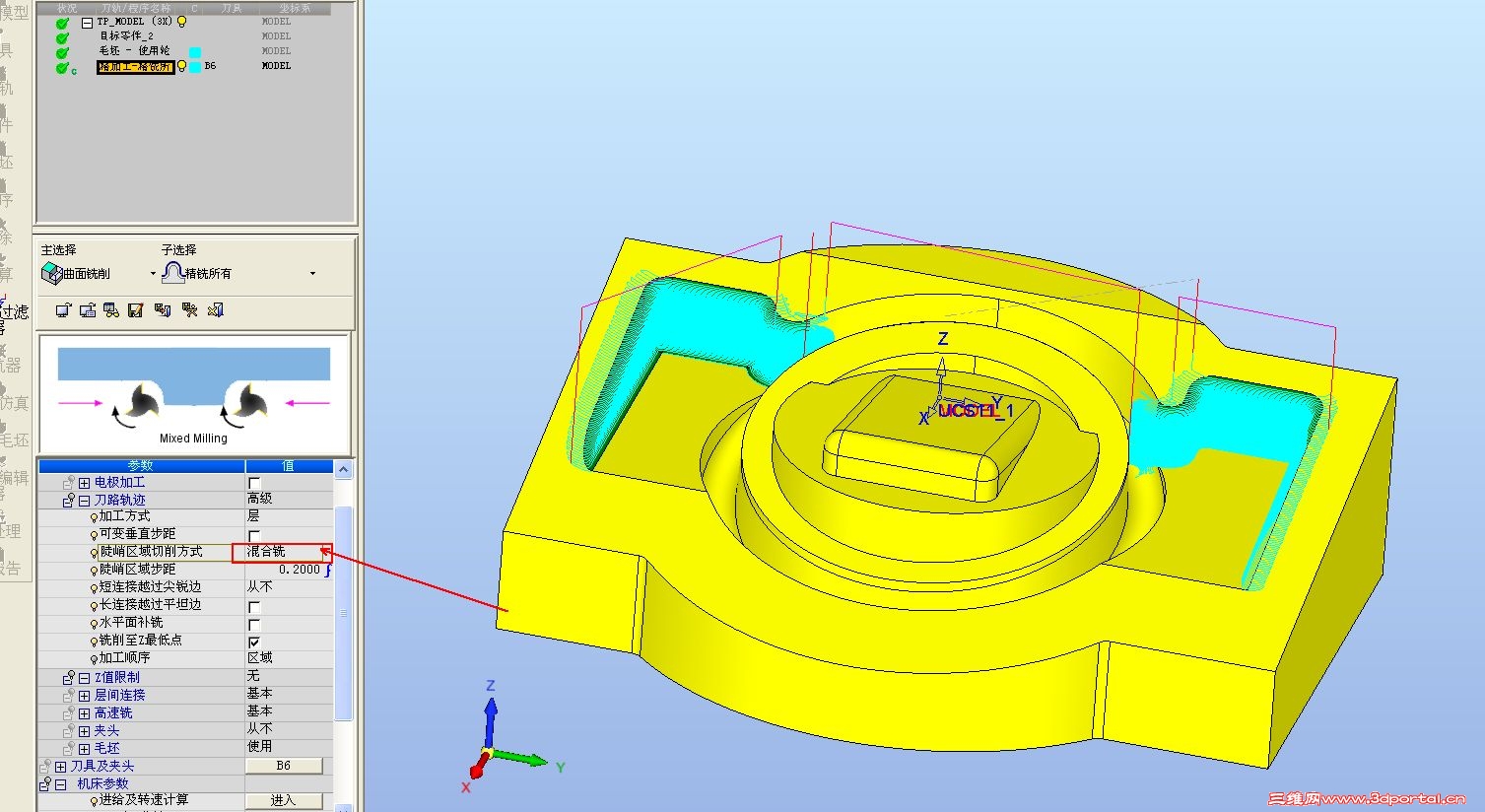This screenshot has height=812, width=1485.
Task: Click the cyan color swatch beside B6
Action: (195, 67)
